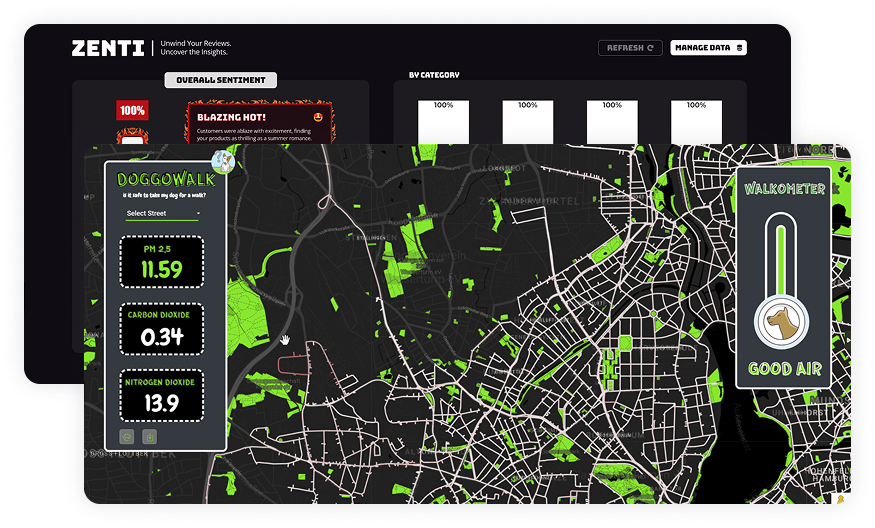Click the dog help avatar with question mark

(223, 162)
